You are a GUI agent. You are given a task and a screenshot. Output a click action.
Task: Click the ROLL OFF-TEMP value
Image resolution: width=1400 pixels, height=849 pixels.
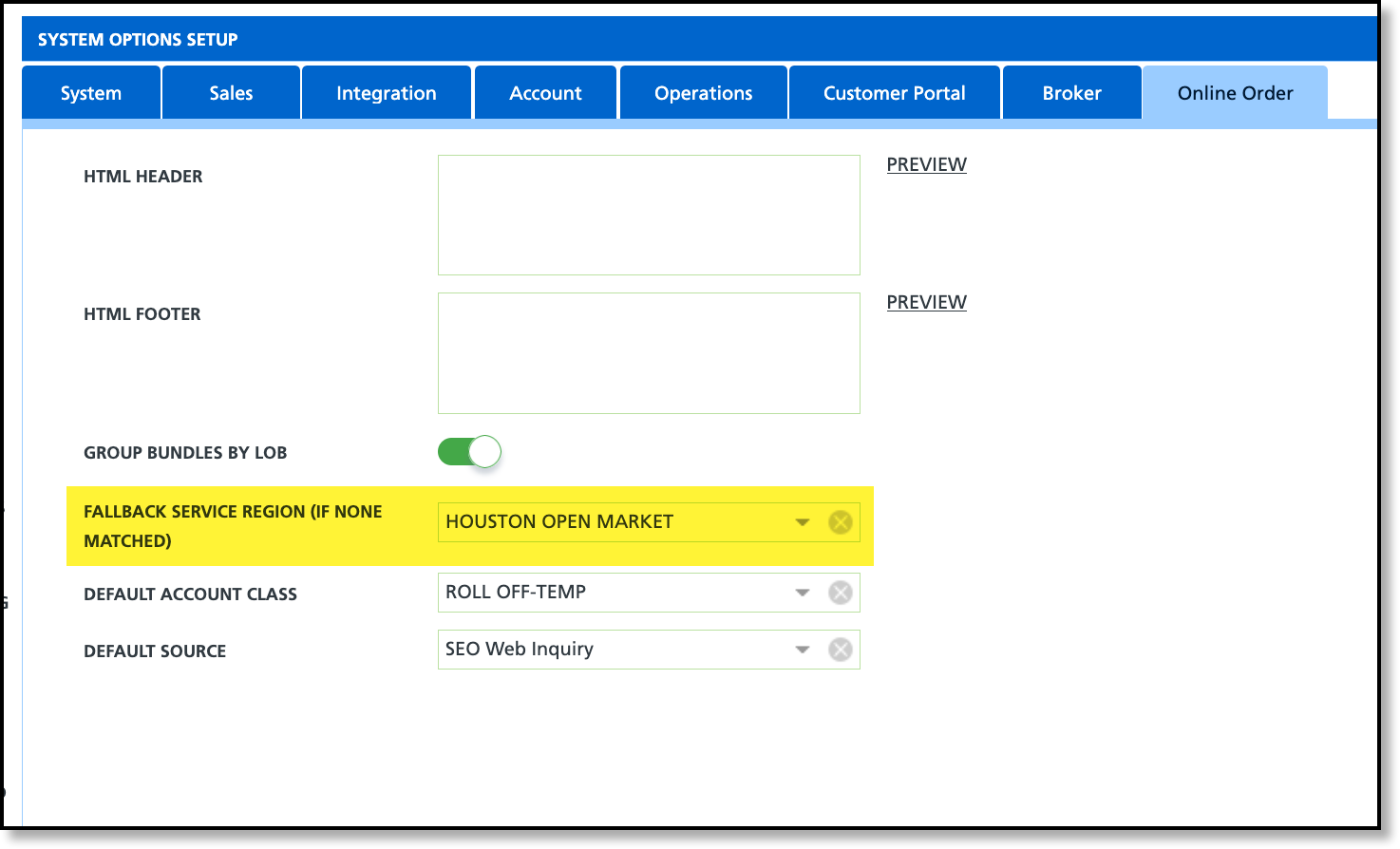pyautogui.click(x=516, y=592)
